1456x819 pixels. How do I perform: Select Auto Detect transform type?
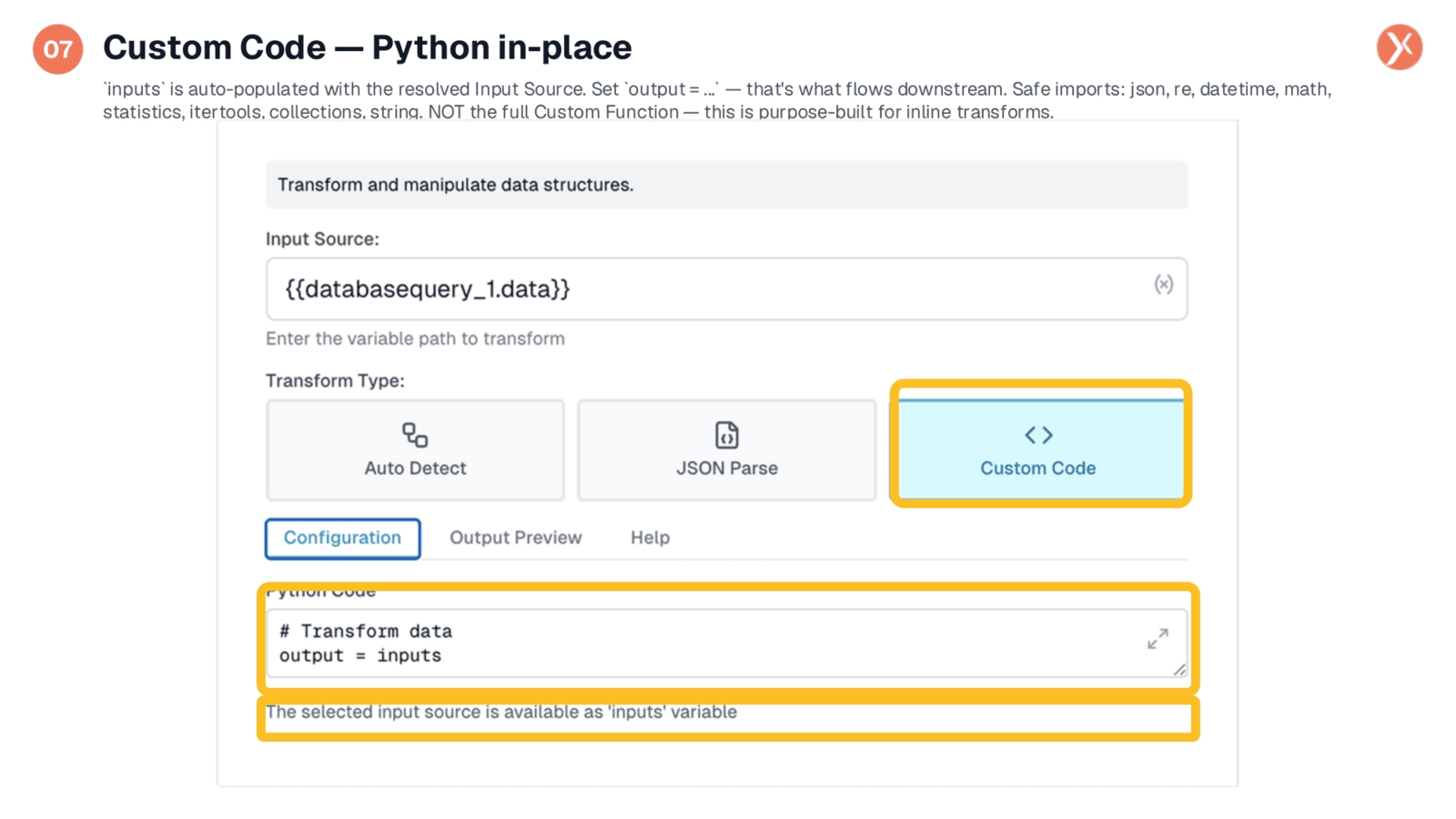(x=415, y=450)
